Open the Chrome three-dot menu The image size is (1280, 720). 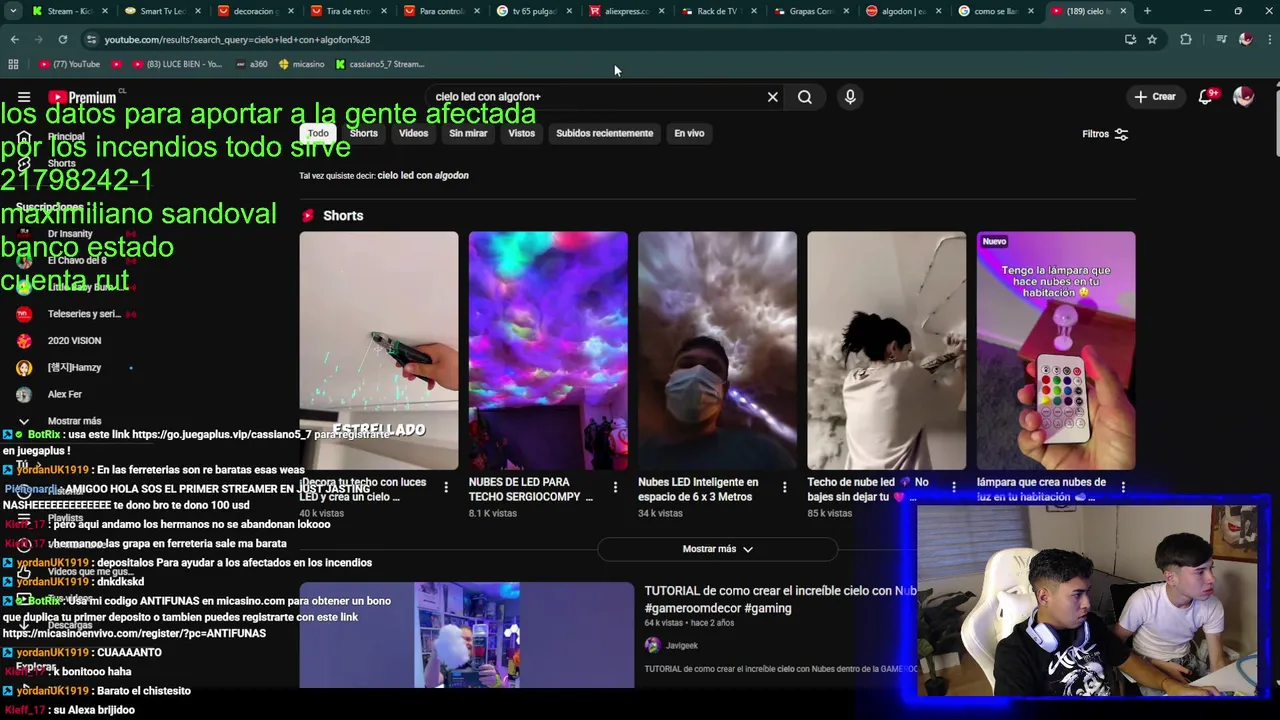tap(1268, 39)
